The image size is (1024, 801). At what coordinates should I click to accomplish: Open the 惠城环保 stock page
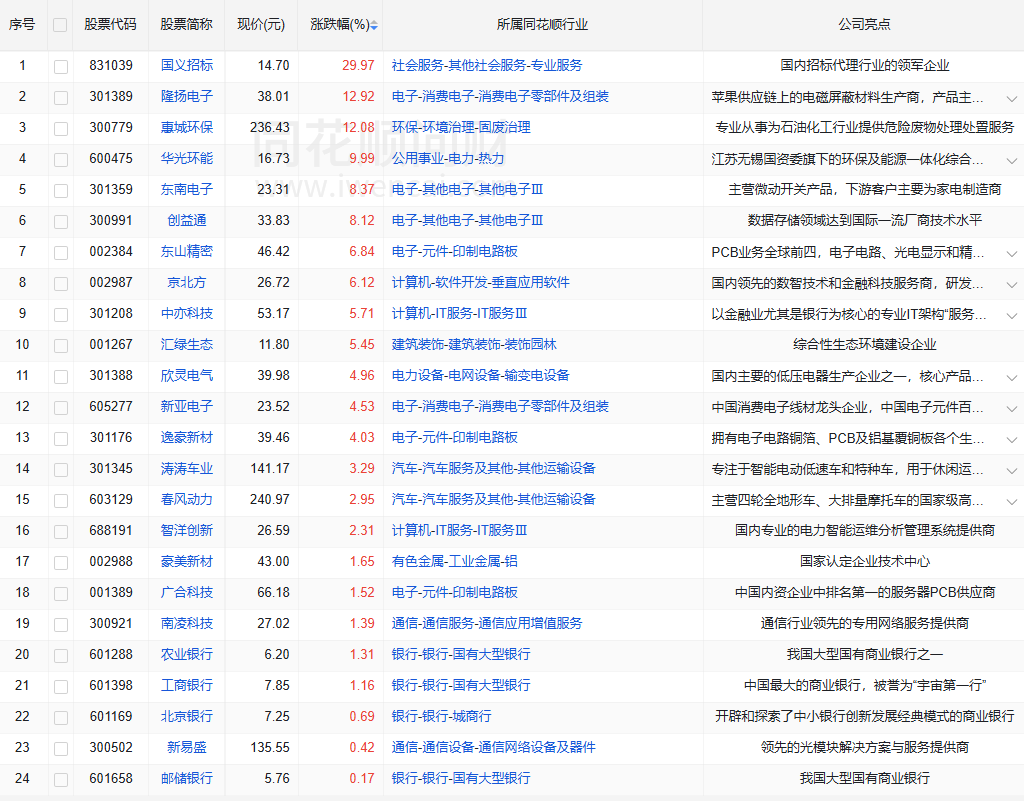187,127
